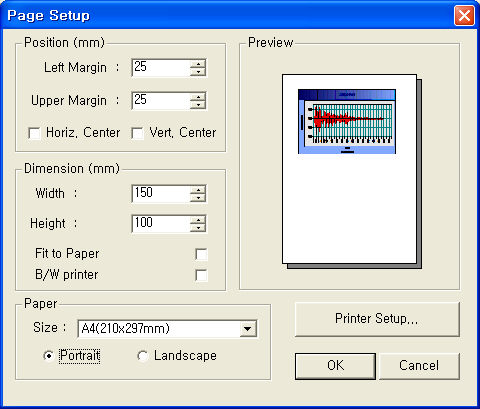Select Portrait orientation

[x=49, y=356]
